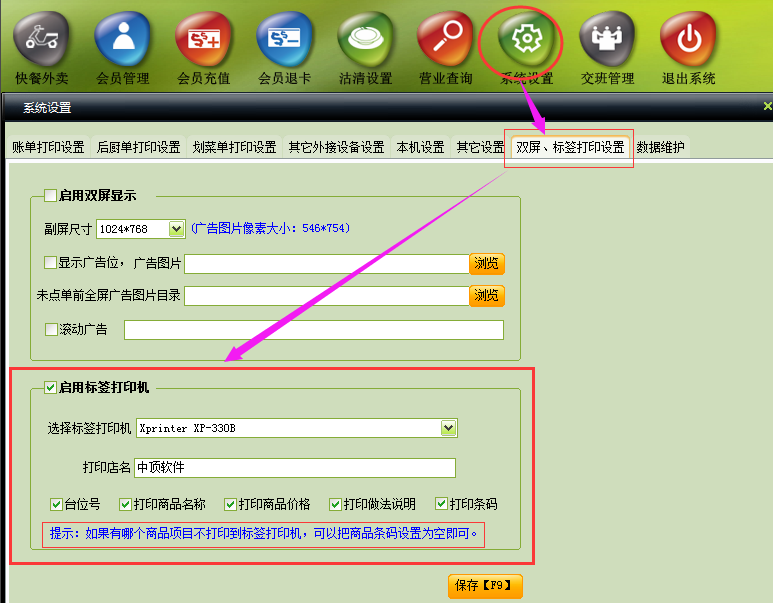773x603 pixels.
Task: Toggle 显示广告位 checkbox
Action: [x=50, y=262]
